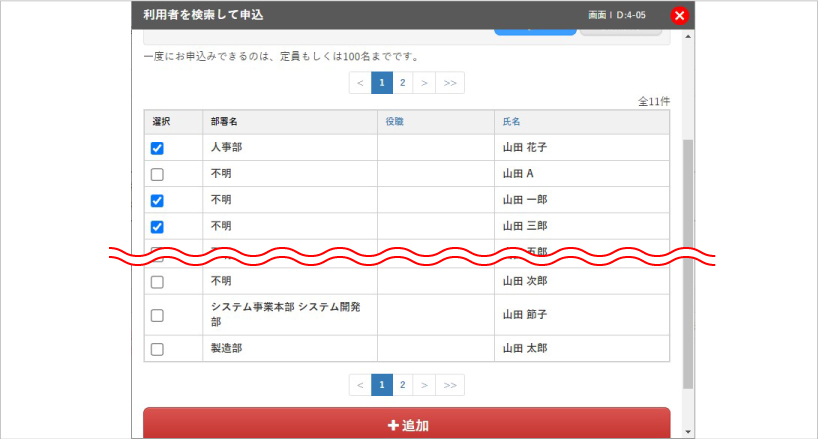Jump to last page using top >> button
The image size is (818, 439).
coord(450,83)
